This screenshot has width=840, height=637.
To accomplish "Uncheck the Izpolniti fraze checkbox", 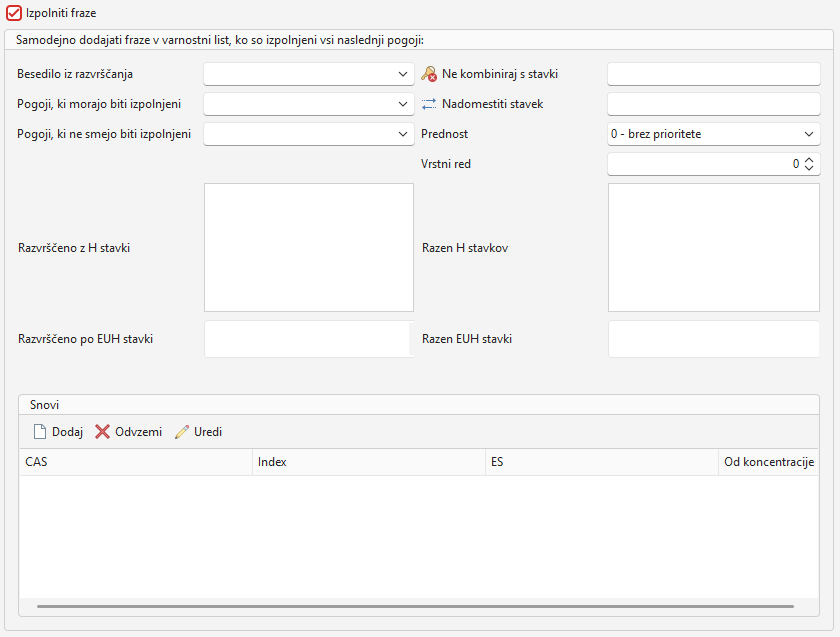I will pos(13,13).
